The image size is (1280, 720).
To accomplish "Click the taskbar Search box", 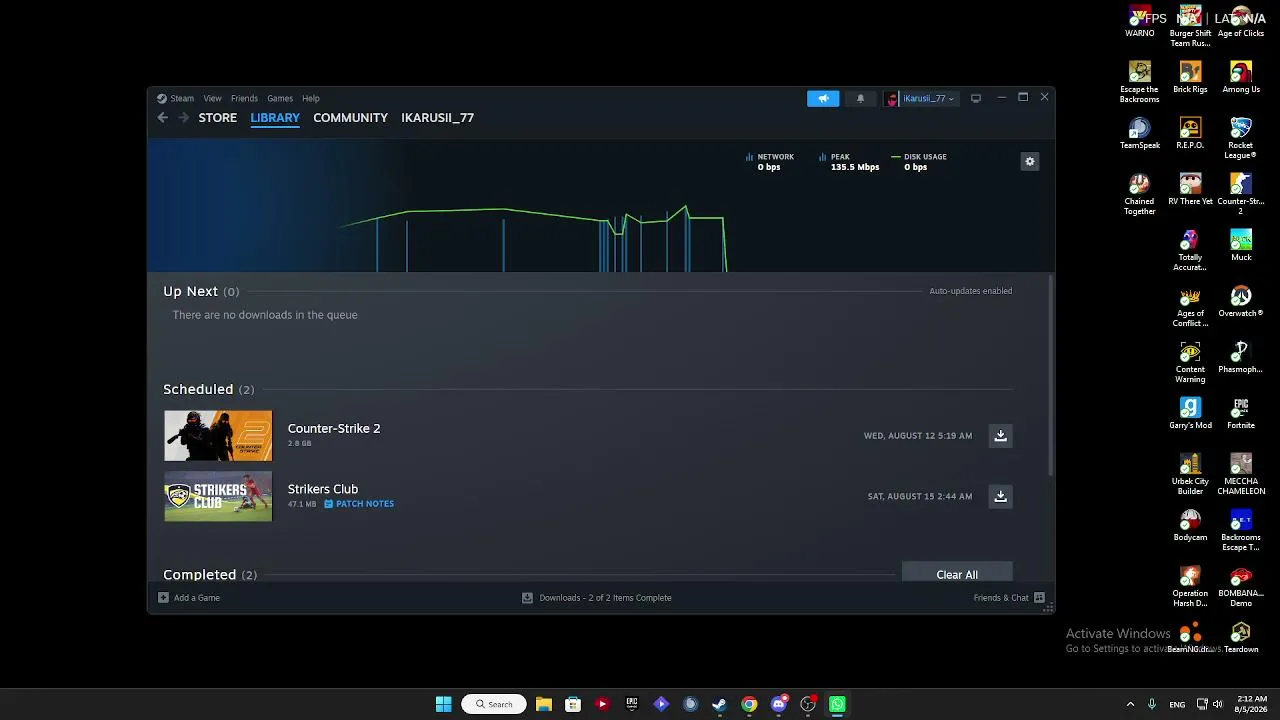I will click(494, 704).
